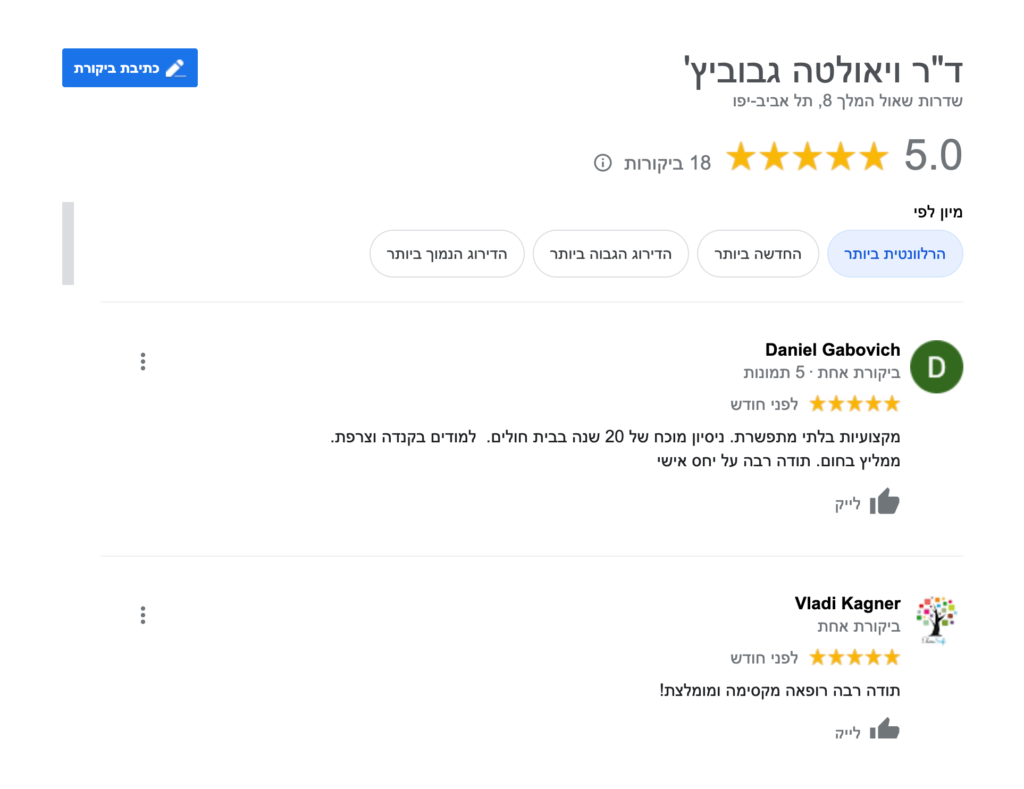This screenshot has height=789, width=1024.
Task: Select the הרלוונטית ביותר sort chip
Action: tap(895, 254)
